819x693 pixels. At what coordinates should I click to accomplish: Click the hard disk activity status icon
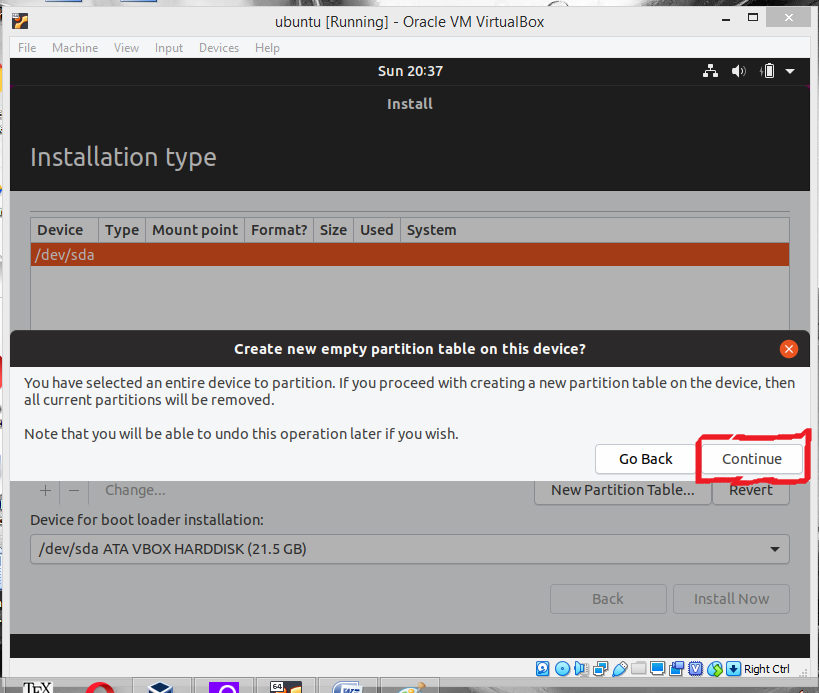pos(542,668)
